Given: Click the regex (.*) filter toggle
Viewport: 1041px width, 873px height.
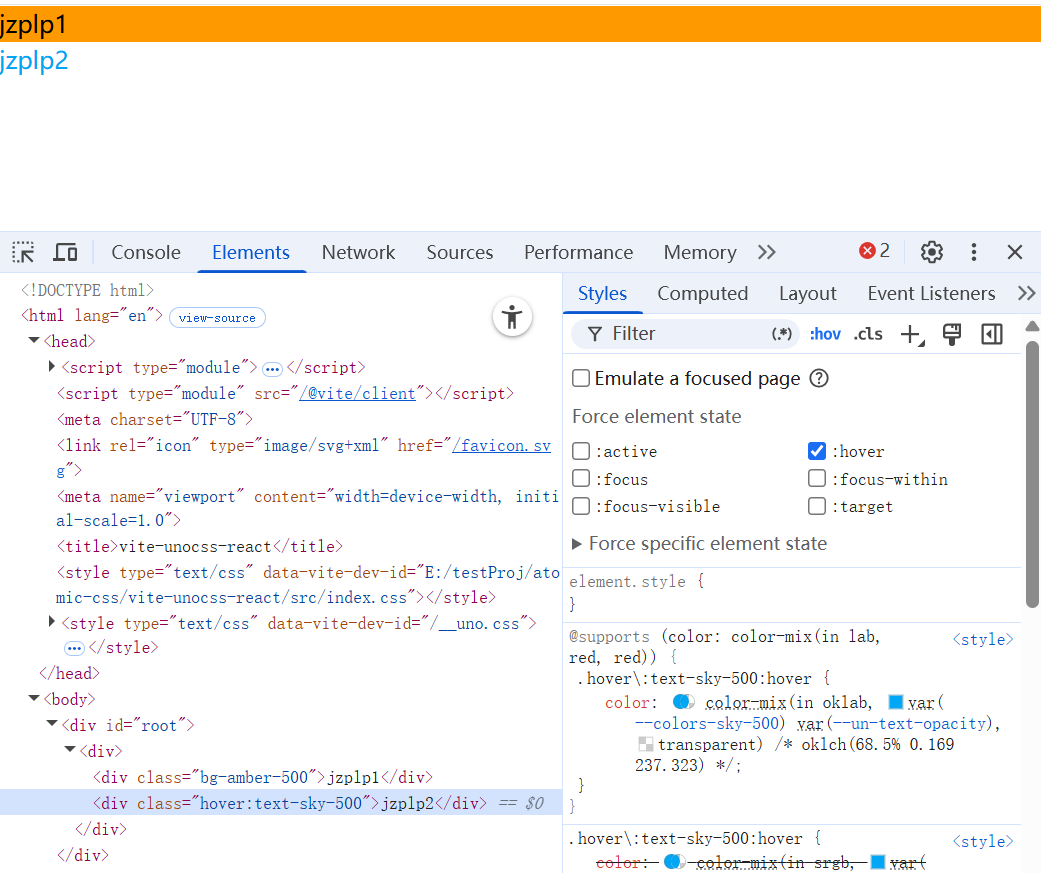Looking at the screenshot, I should pos(781,334).
